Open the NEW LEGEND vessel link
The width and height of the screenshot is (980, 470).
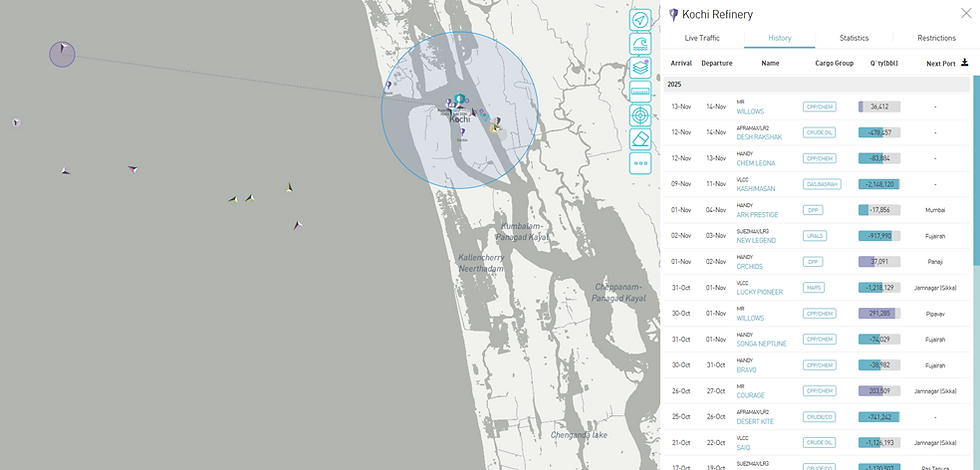(756, 241)
